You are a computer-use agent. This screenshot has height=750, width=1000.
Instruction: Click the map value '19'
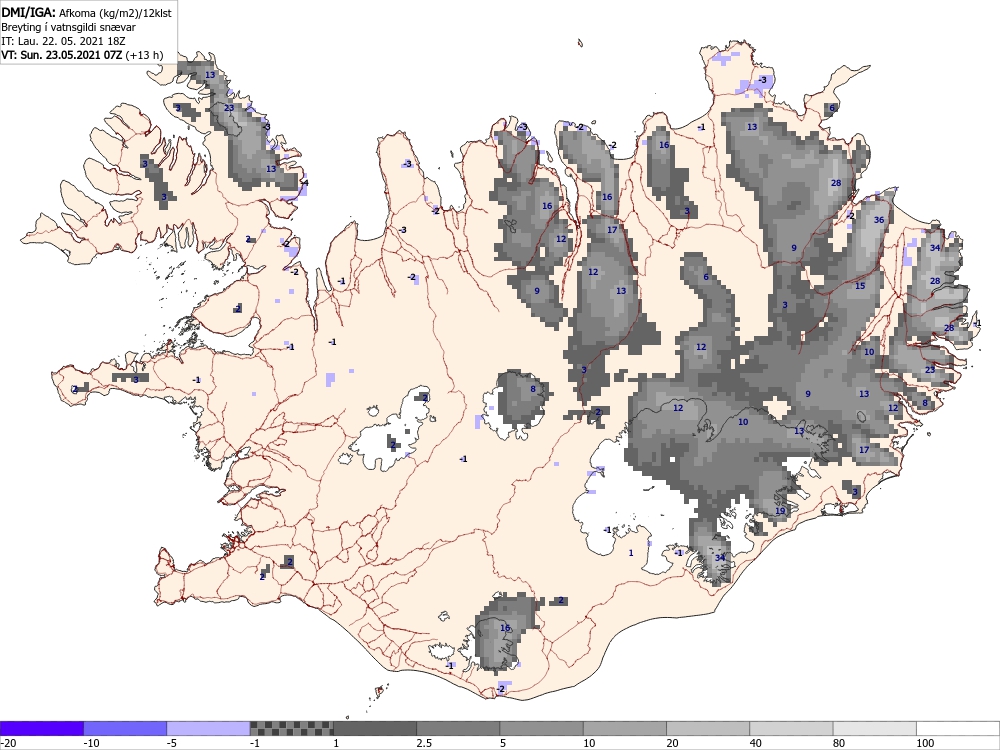click(x=780, y=511)
